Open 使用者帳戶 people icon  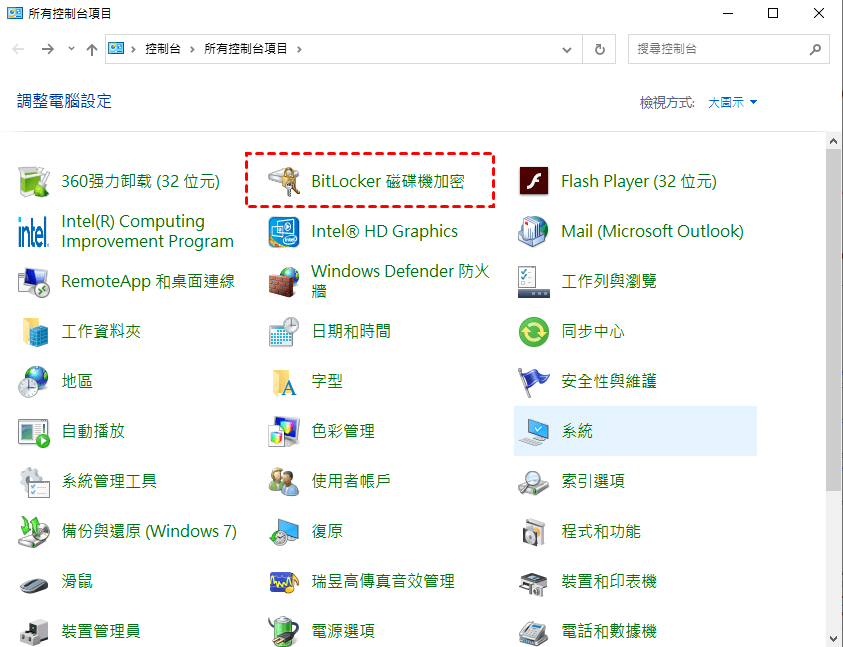pyautogui.click(x=284, y=481)
